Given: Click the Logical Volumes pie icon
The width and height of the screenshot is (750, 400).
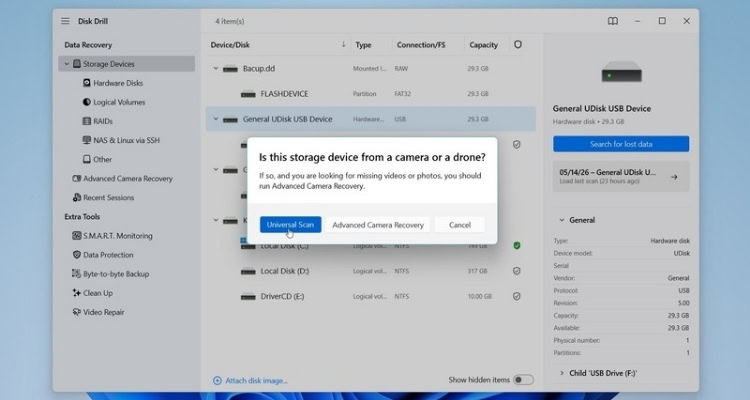Looking at the screenshot, I should (87, 102).
